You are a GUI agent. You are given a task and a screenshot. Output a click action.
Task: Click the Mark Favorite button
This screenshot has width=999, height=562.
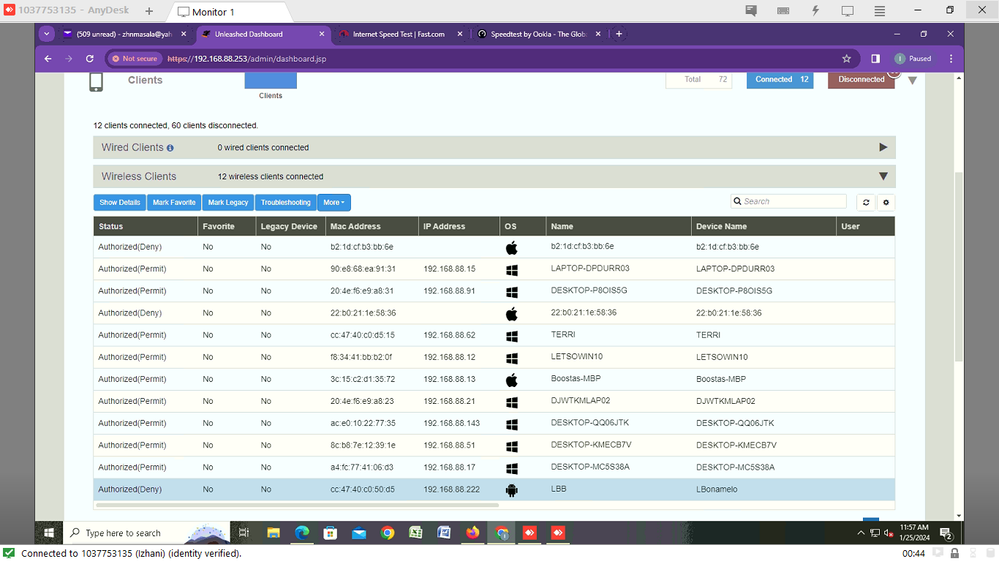click(174, 202)
